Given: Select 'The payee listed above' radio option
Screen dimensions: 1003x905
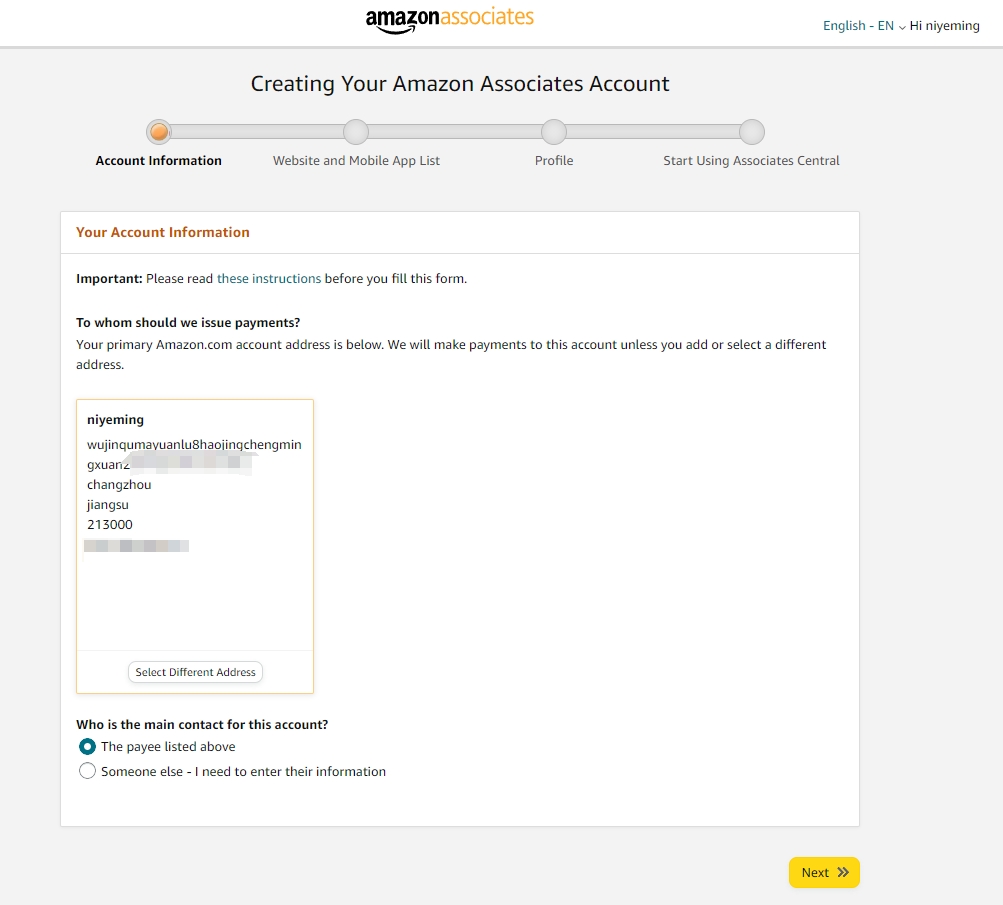Looking at the screenshot, I should coord(87,746).
